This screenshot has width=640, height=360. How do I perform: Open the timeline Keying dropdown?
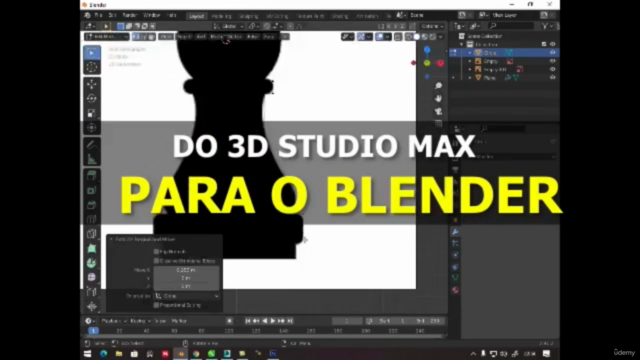140,321
